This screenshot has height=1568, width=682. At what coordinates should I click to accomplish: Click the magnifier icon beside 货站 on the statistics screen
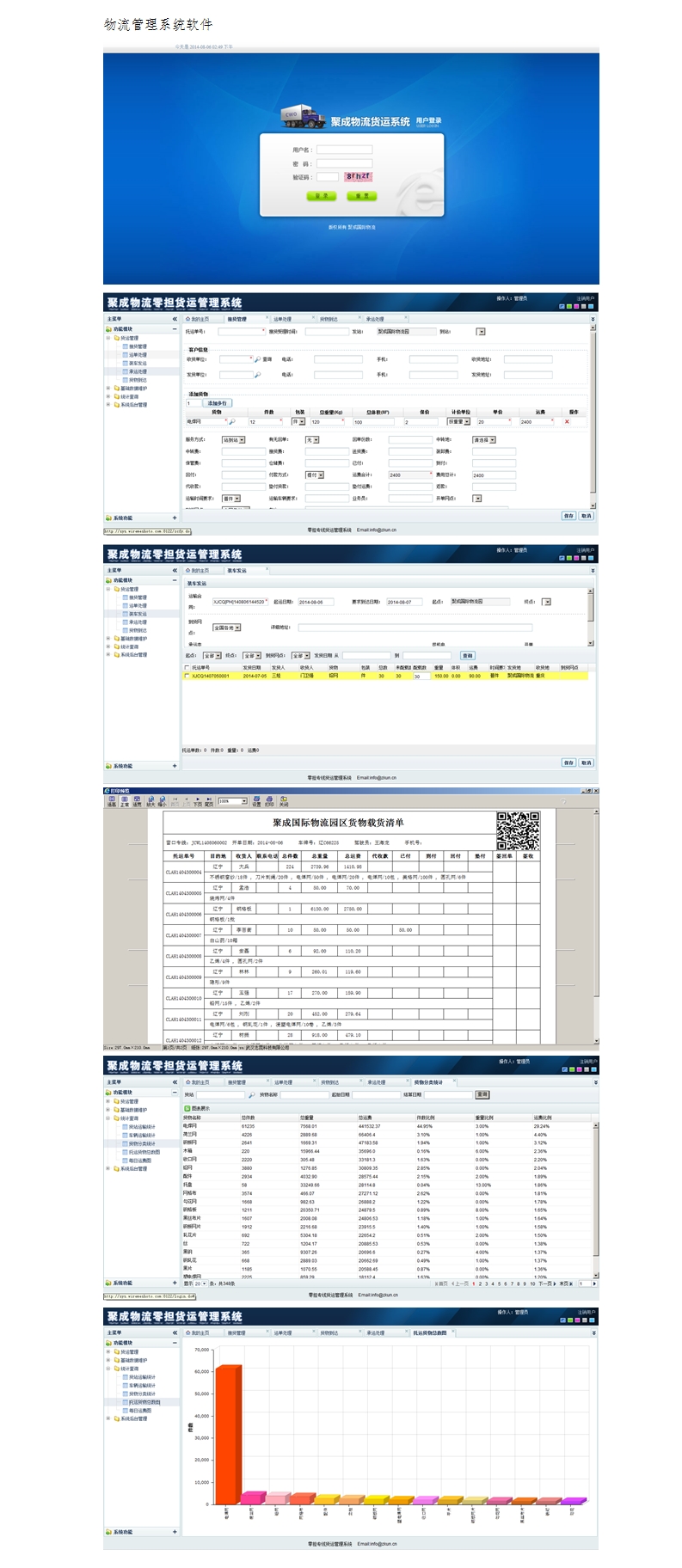click(252, 1095)
